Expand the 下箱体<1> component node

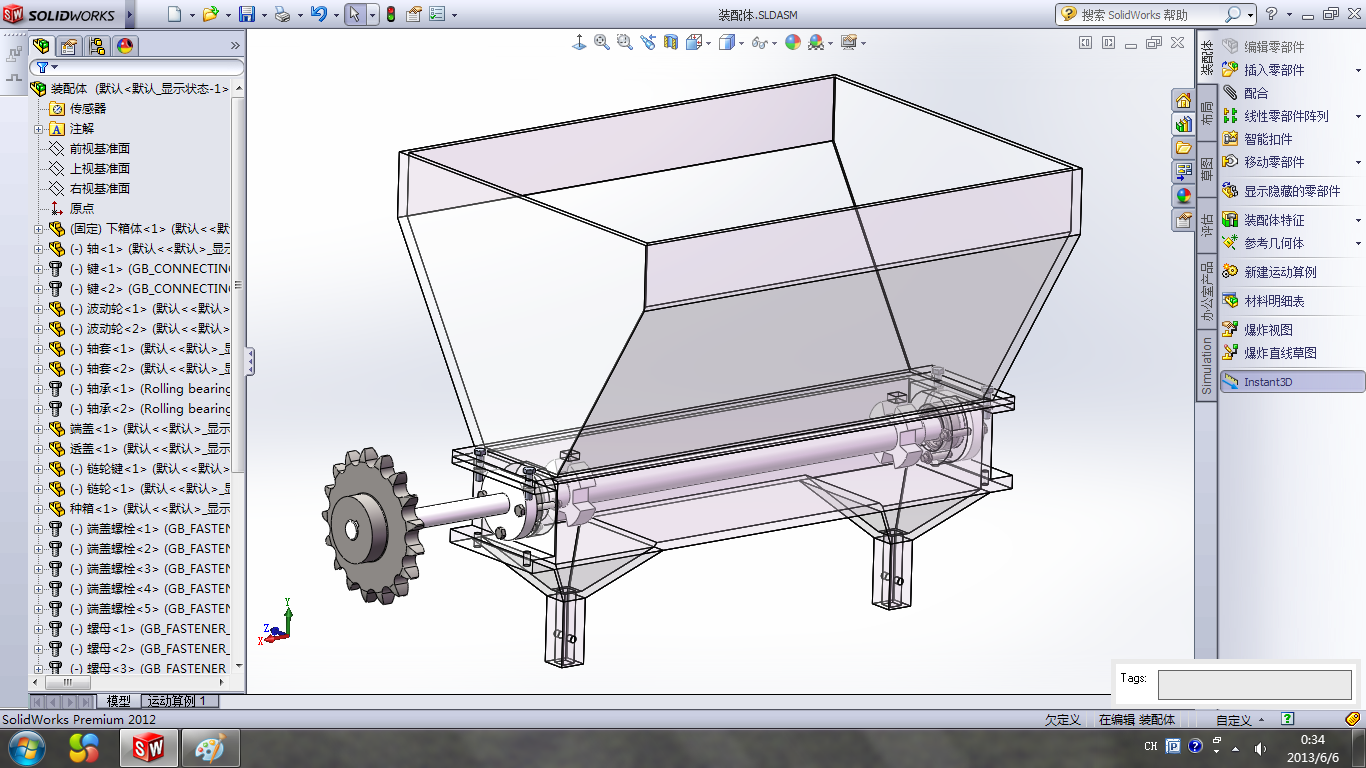click(x=39, y=229)
